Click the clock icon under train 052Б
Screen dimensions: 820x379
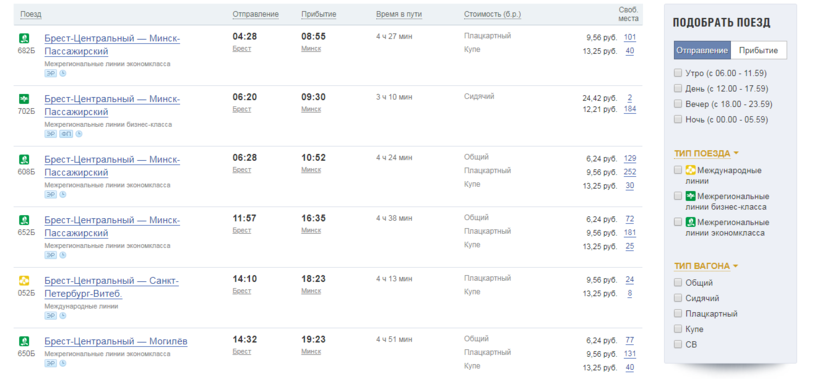tap(63, 316)
